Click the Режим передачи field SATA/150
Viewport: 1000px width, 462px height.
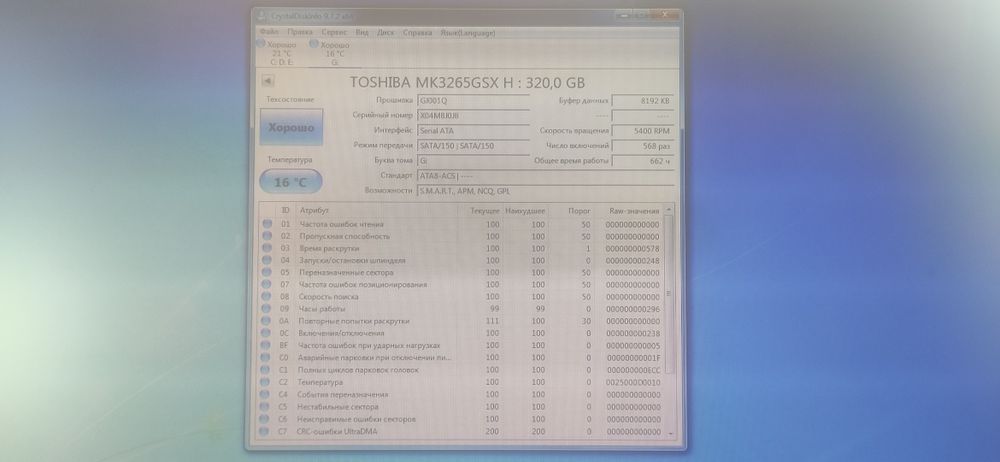[x=473, y=145]
